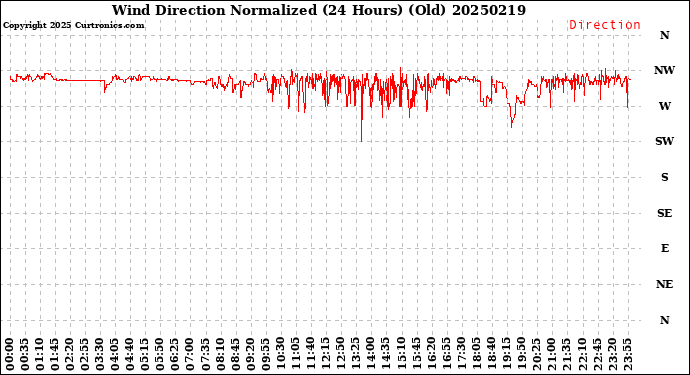Click the SE axis label
The width and height of the screenshot is (690, 375).
pos(664,213)
